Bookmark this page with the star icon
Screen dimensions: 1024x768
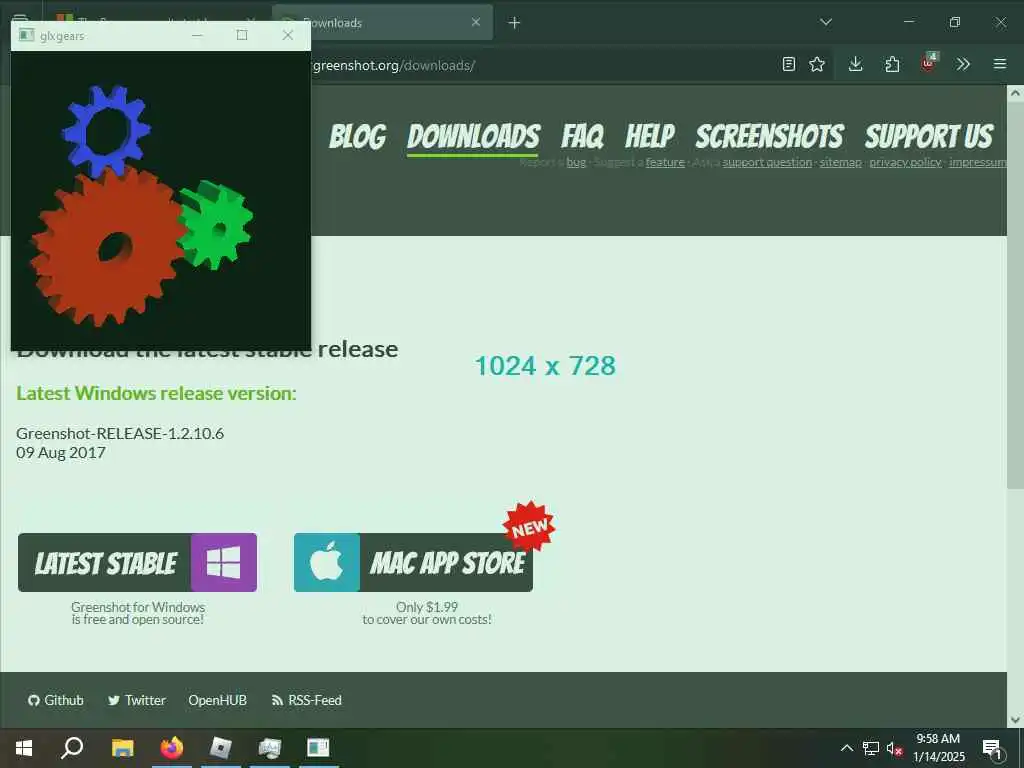816,64
